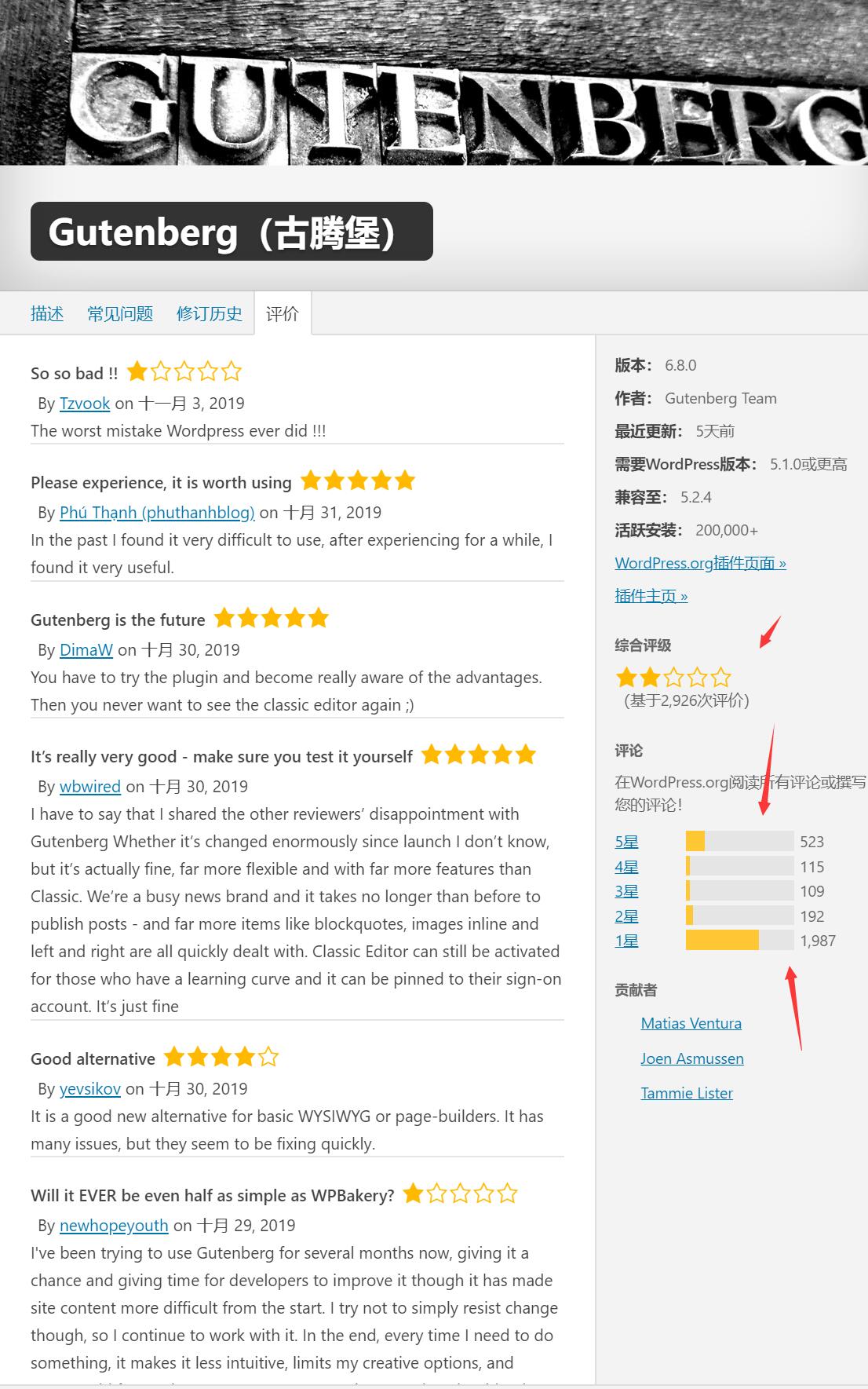This screenshot has height=1389, width=868.
Task: Filter reviews by 2星 link
Action: coord(626,916)
